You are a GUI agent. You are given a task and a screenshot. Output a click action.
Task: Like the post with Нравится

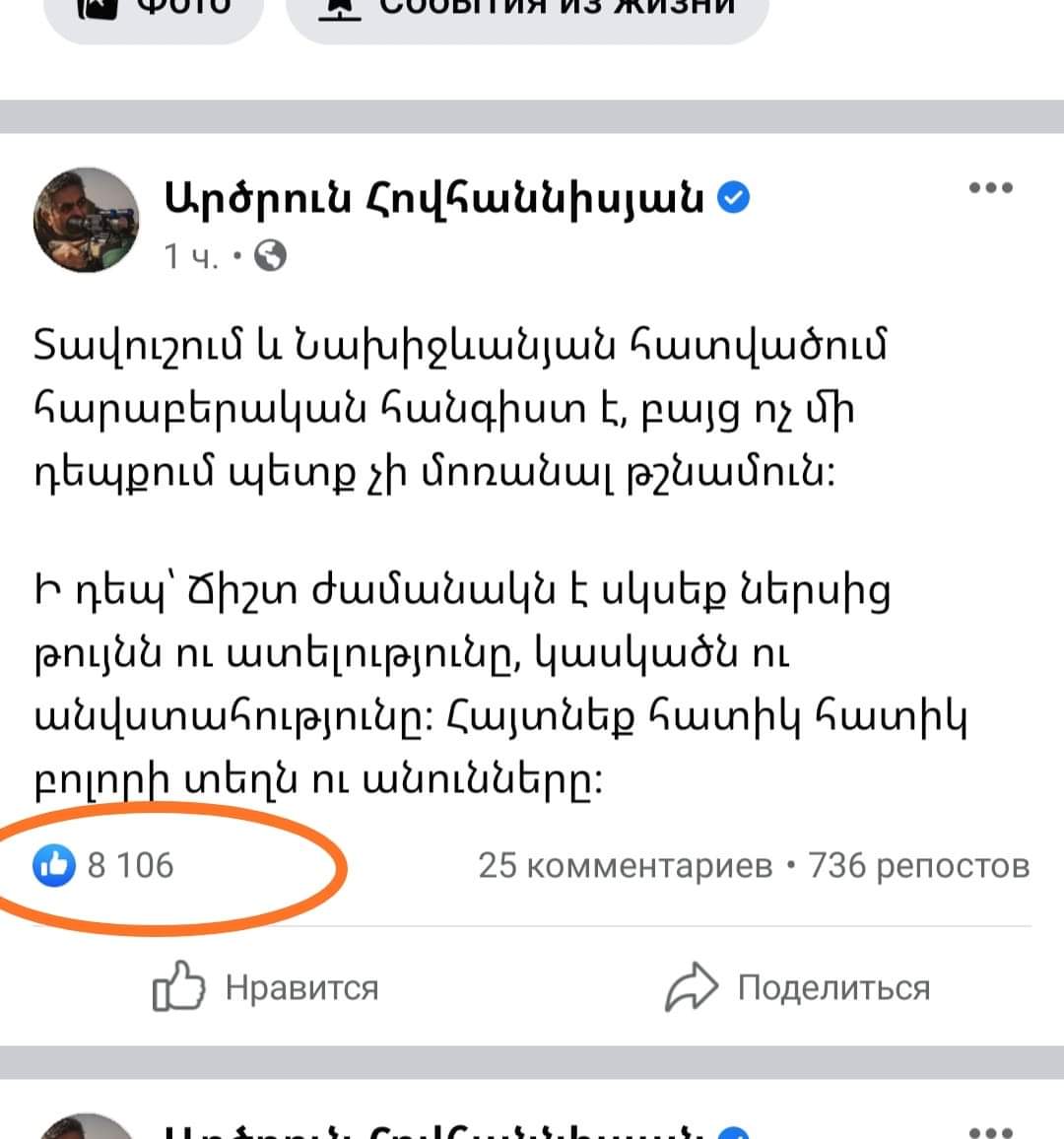click(x=265, y=987)
